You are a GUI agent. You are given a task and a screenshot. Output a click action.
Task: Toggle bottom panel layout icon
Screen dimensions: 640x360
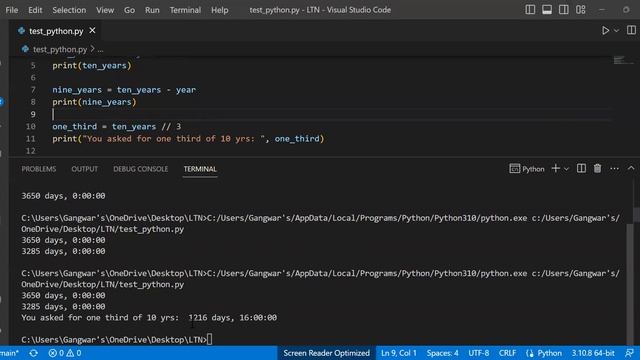(547, 9)
